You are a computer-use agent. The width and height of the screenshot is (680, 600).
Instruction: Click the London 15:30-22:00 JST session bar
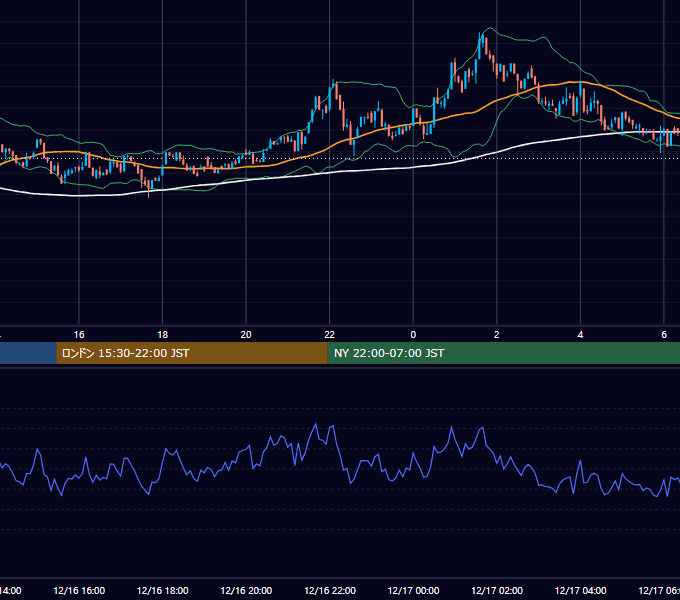click(x=192, y=353)
